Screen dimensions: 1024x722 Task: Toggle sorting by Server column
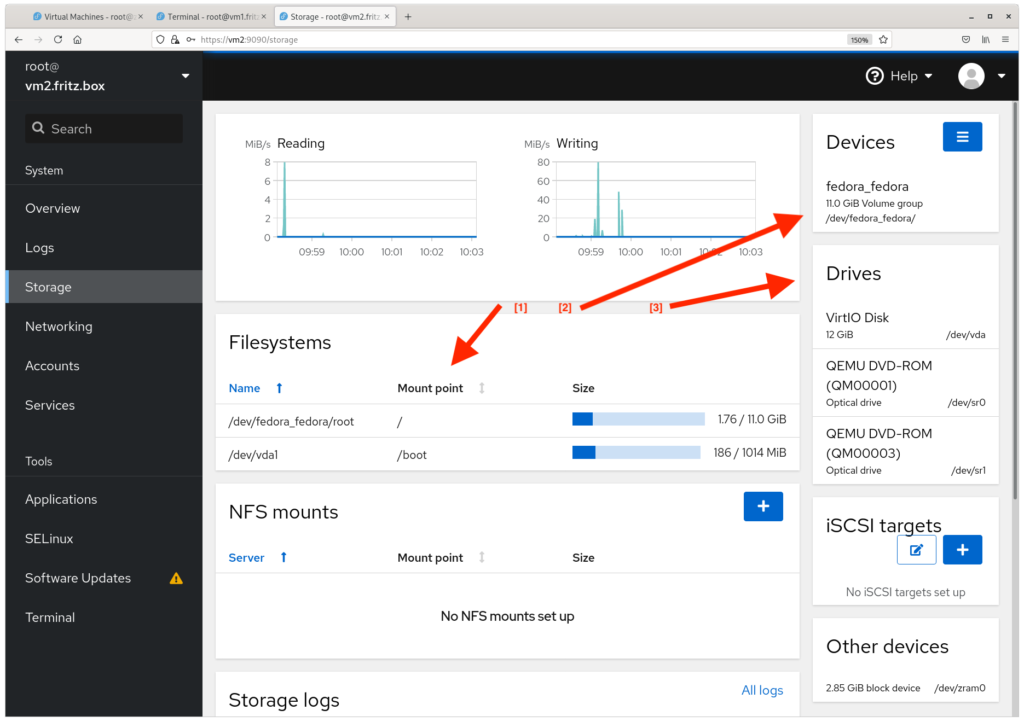[246, 557]
